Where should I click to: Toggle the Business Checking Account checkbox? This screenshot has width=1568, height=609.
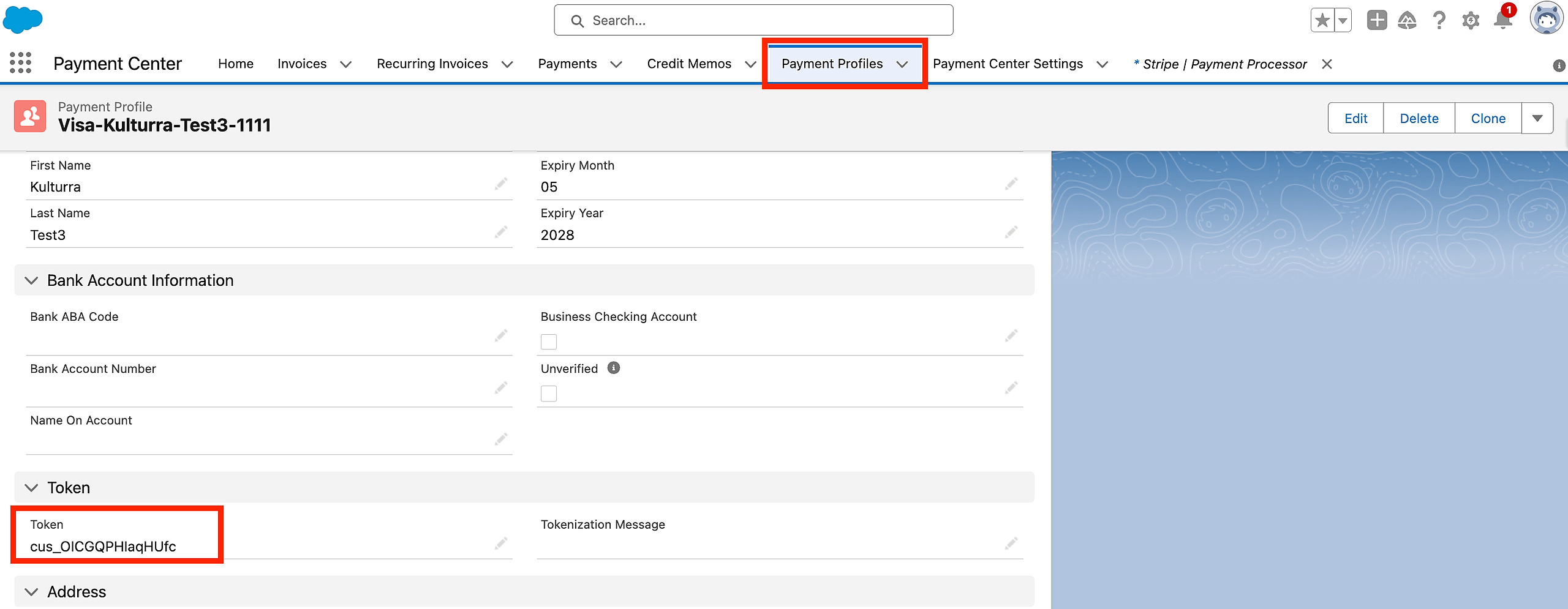[549, 342]
